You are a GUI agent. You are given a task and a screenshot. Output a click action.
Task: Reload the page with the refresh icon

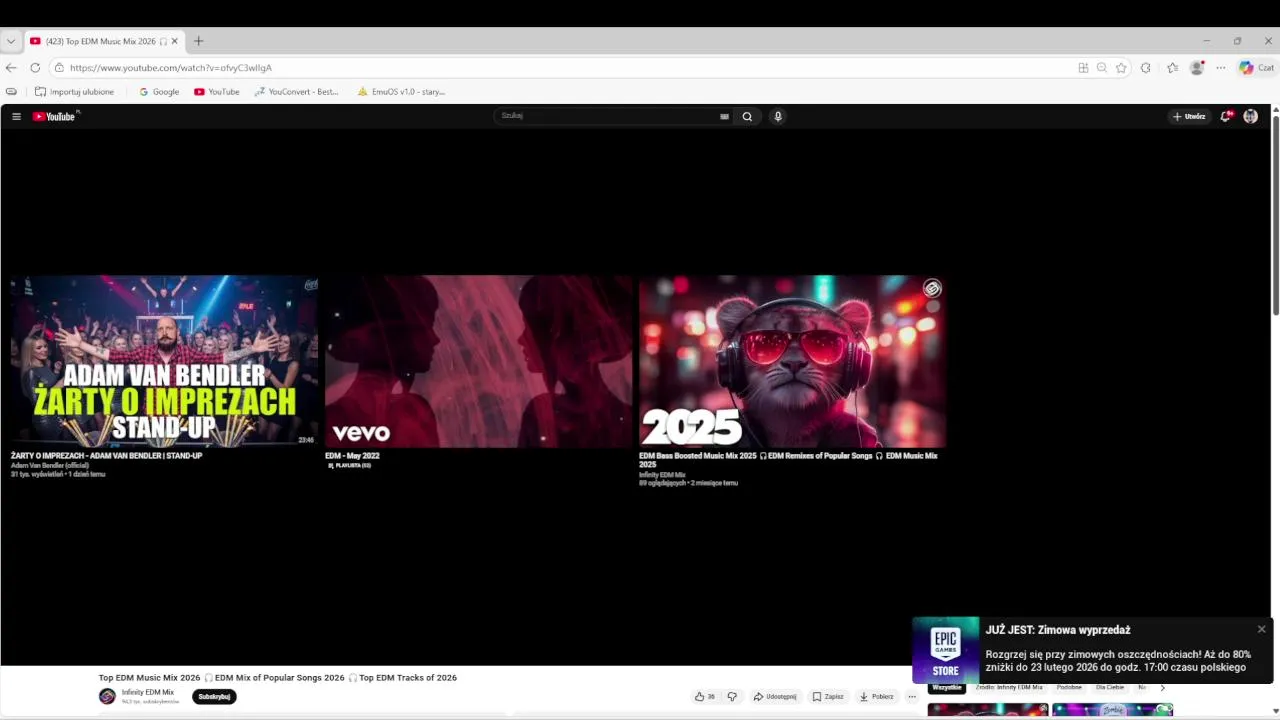click(35, 68)
